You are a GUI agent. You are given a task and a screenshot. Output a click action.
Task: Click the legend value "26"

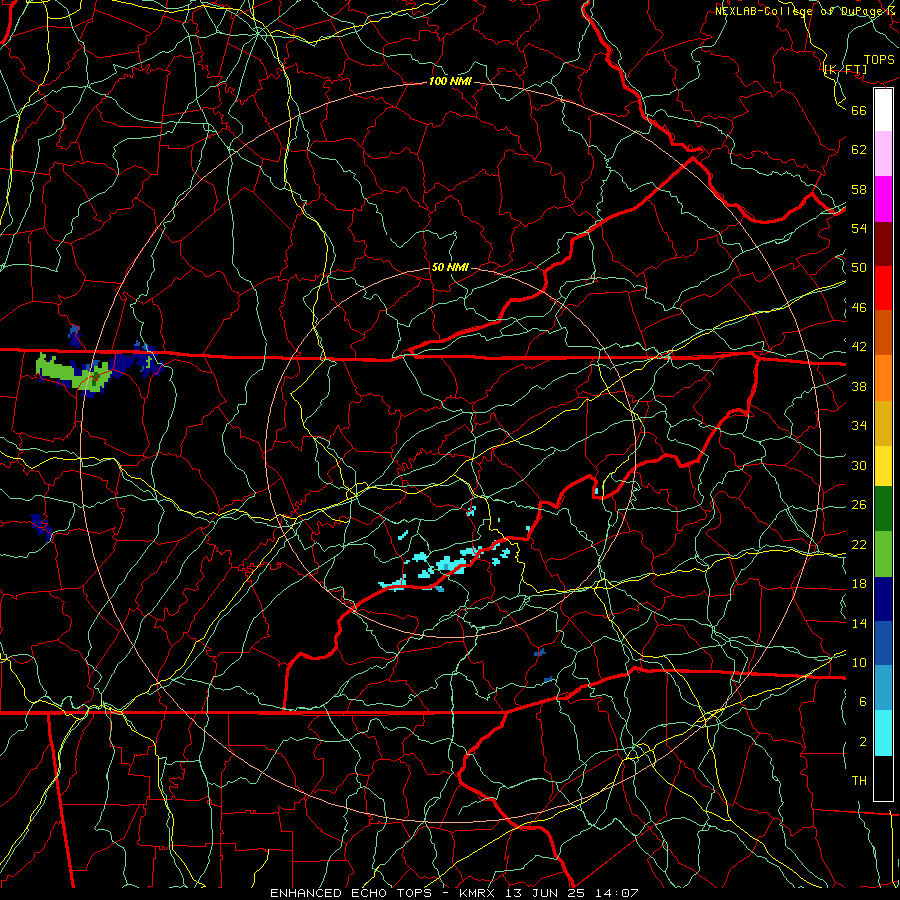[x=859, y=505]
